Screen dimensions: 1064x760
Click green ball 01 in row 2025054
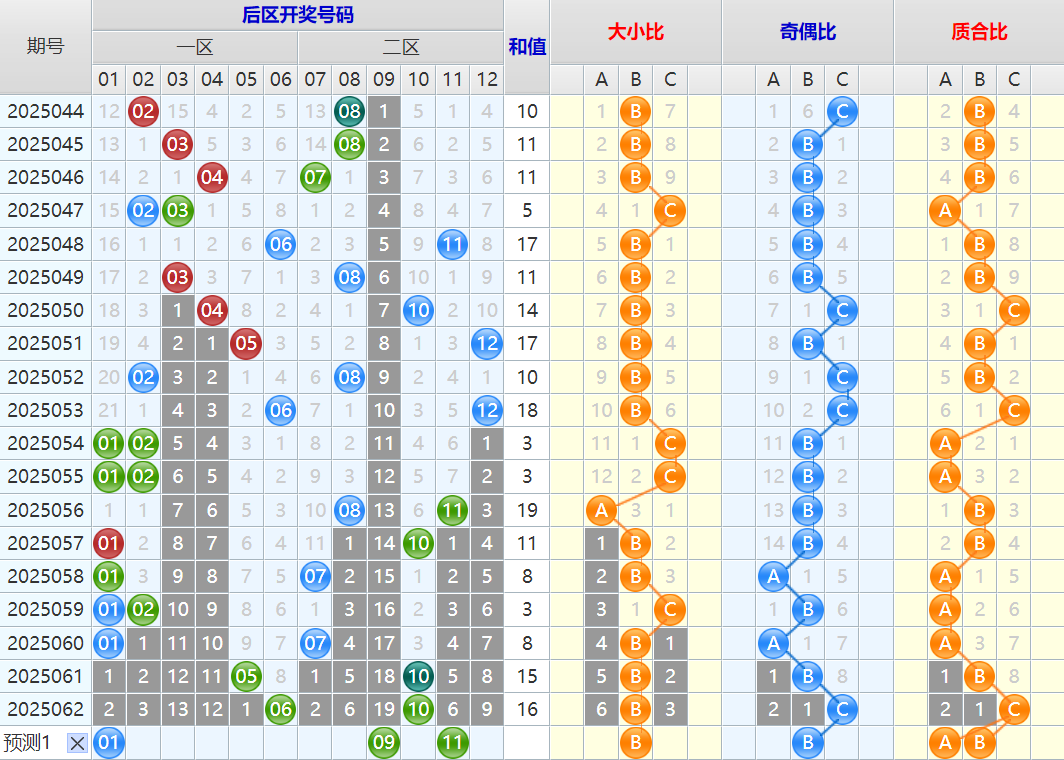[109, 444]
